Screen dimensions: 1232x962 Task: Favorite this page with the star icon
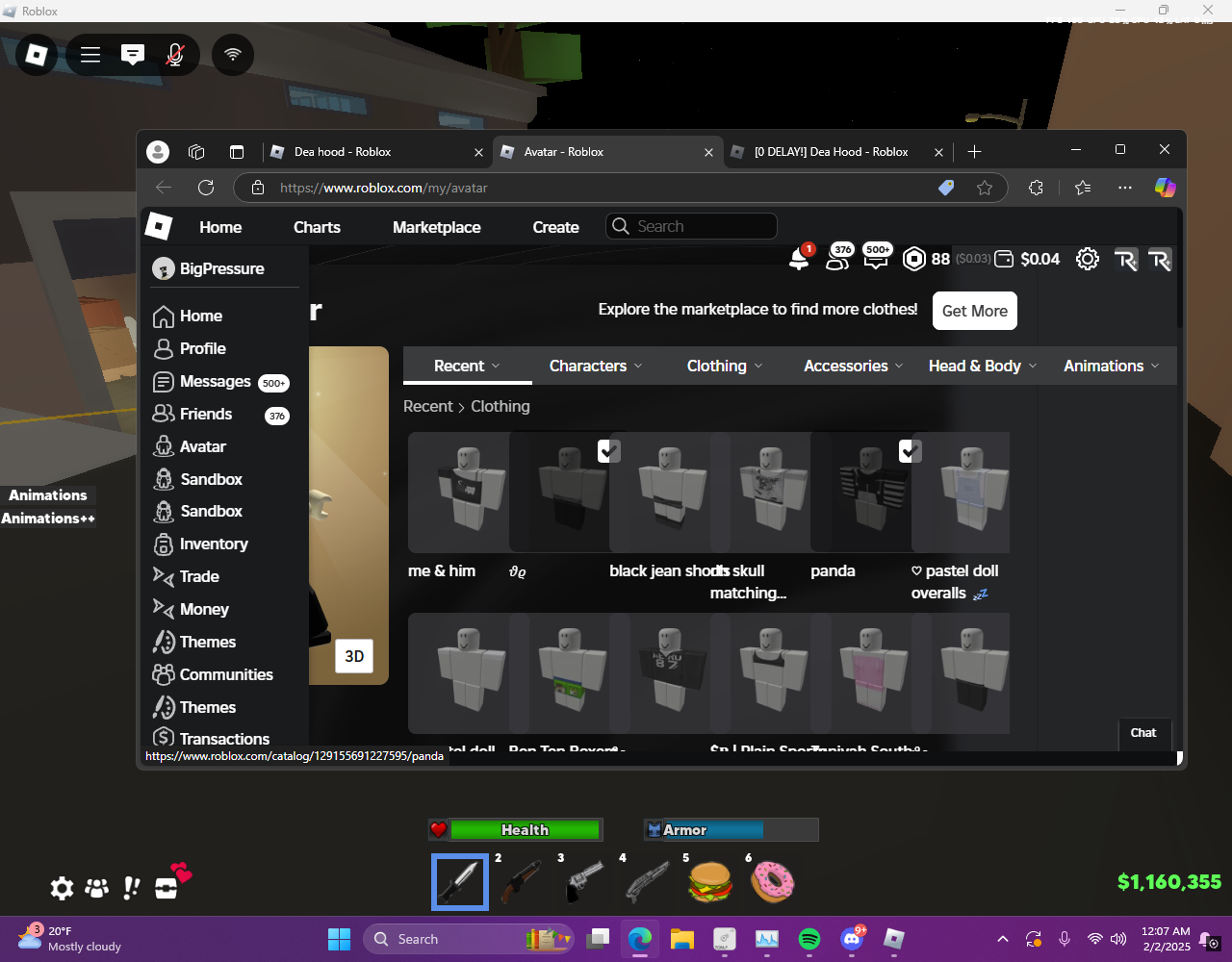tap(985, 188)
